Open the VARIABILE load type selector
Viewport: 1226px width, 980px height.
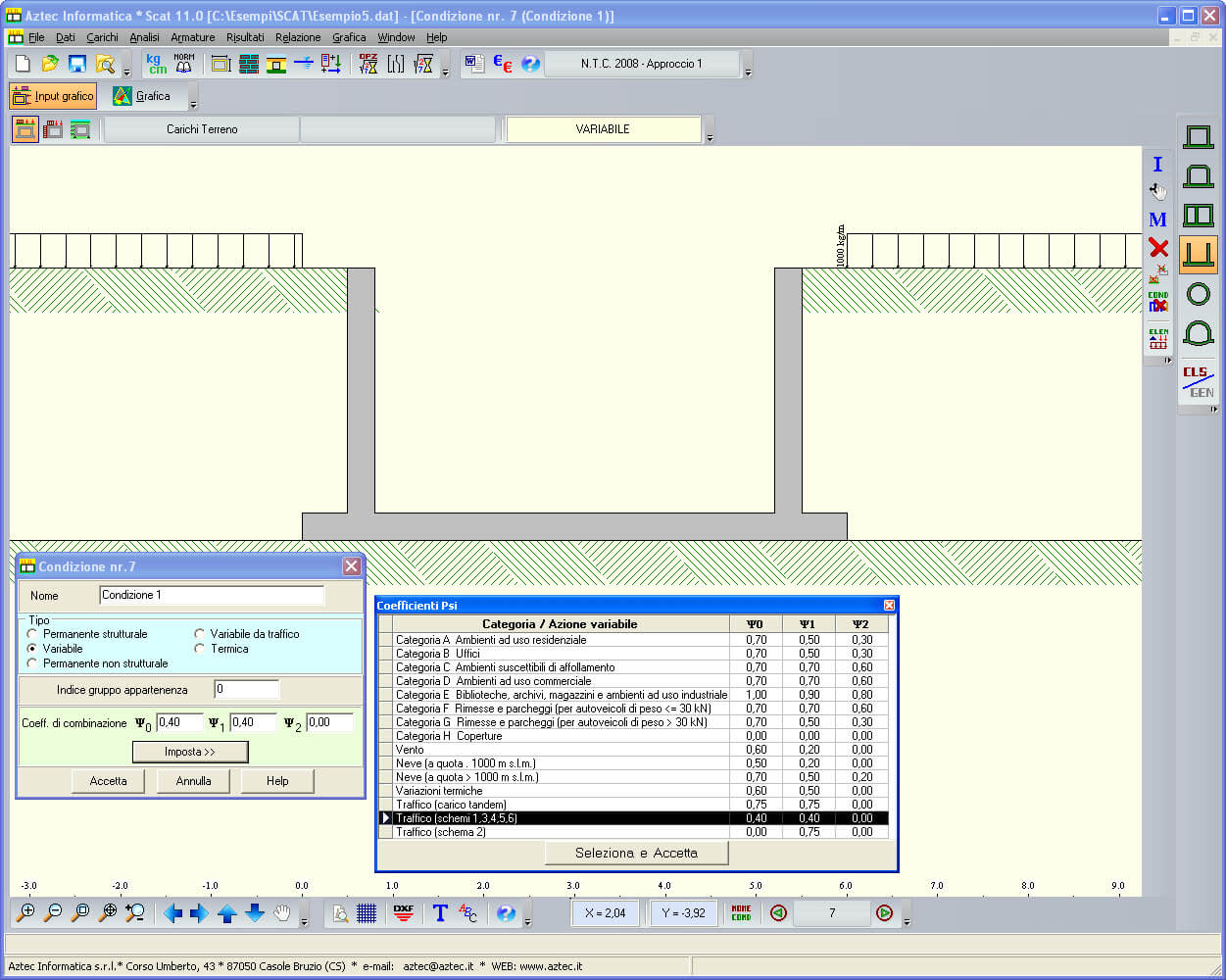point(603,129)
